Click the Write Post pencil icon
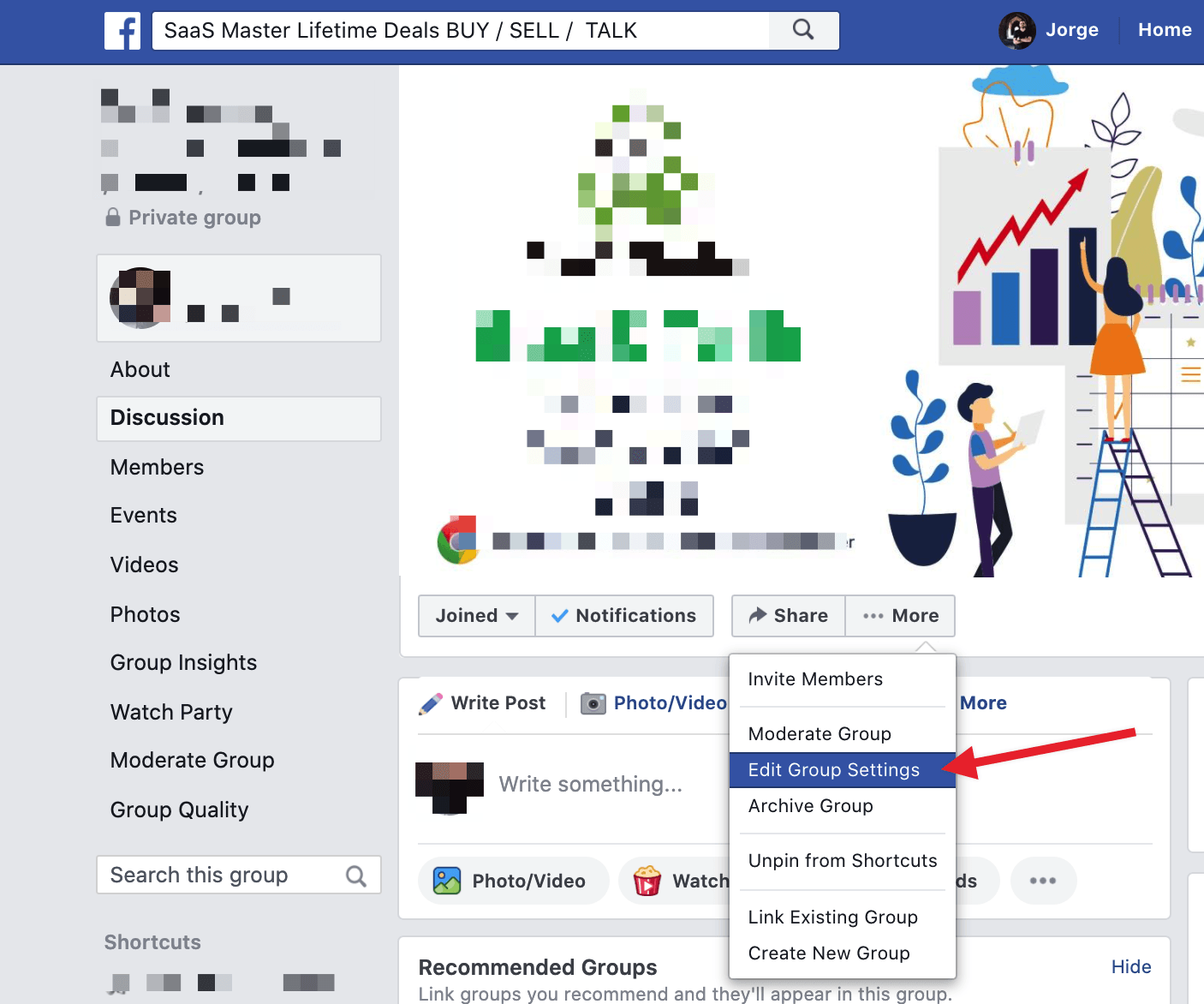 (431, 703)
